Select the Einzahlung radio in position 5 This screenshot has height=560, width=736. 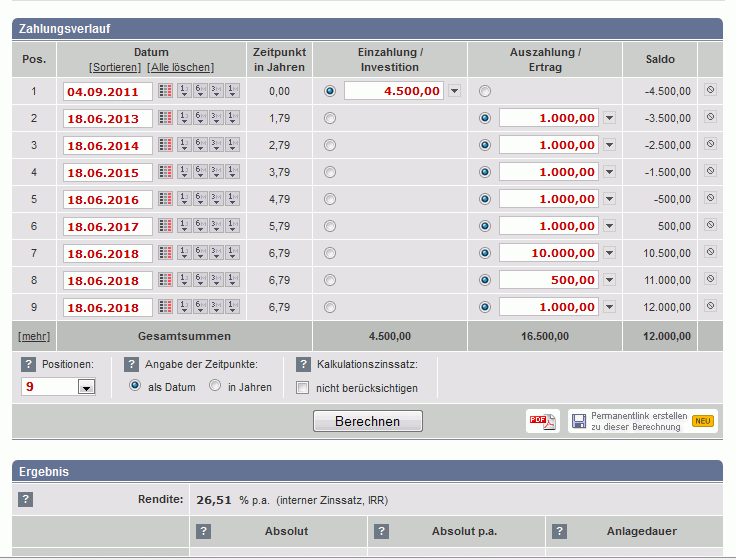coord(330,199)
